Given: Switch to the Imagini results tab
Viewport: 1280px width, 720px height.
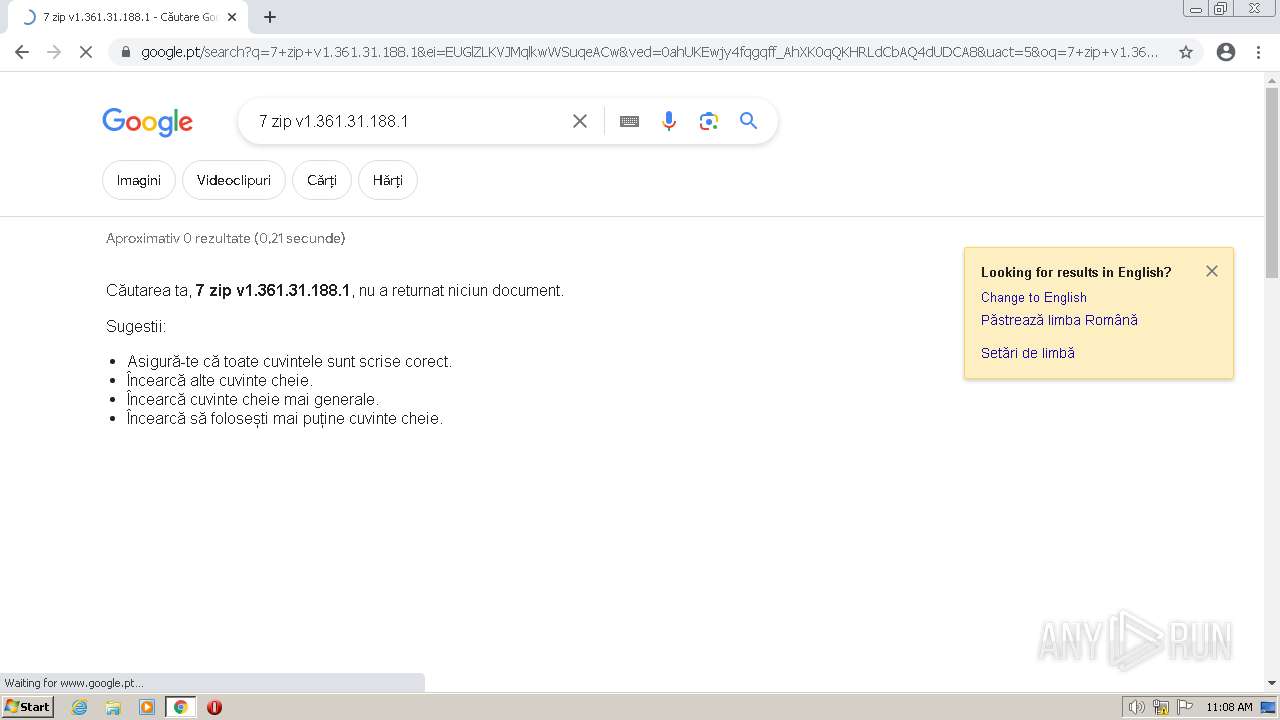Looking at the screenshot, I should tap(139, 180).
